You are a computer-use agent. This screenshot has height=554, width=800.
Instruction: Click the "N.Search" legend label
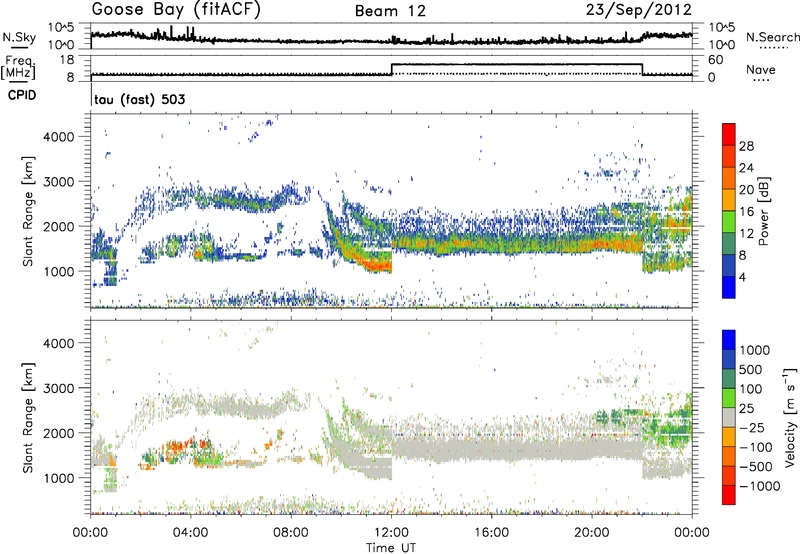pyautogui.click(x=772, y=37)
